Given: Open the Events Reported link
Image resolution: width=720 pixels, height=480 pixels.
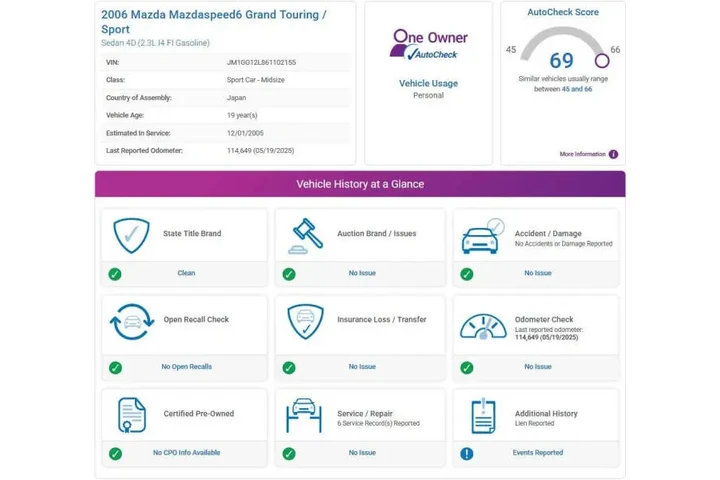Looking at the screenshot, I should click(x=538, y=452).
